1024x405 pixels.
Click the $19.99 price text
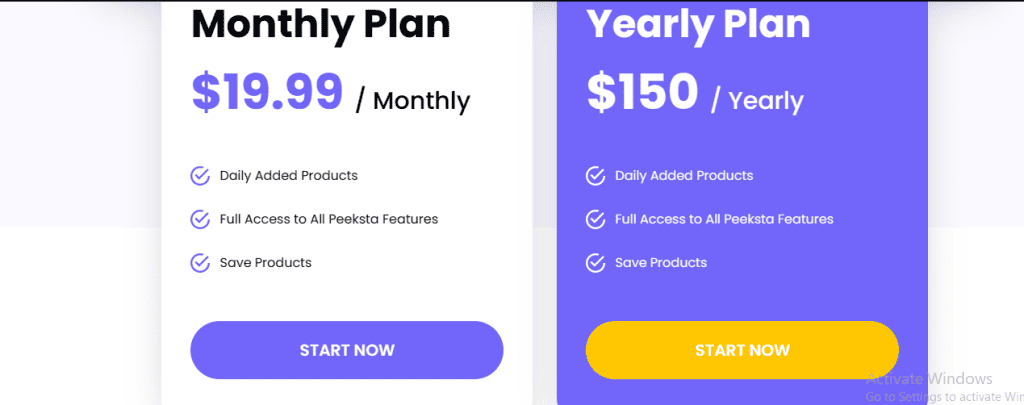(x=267, y=91)
